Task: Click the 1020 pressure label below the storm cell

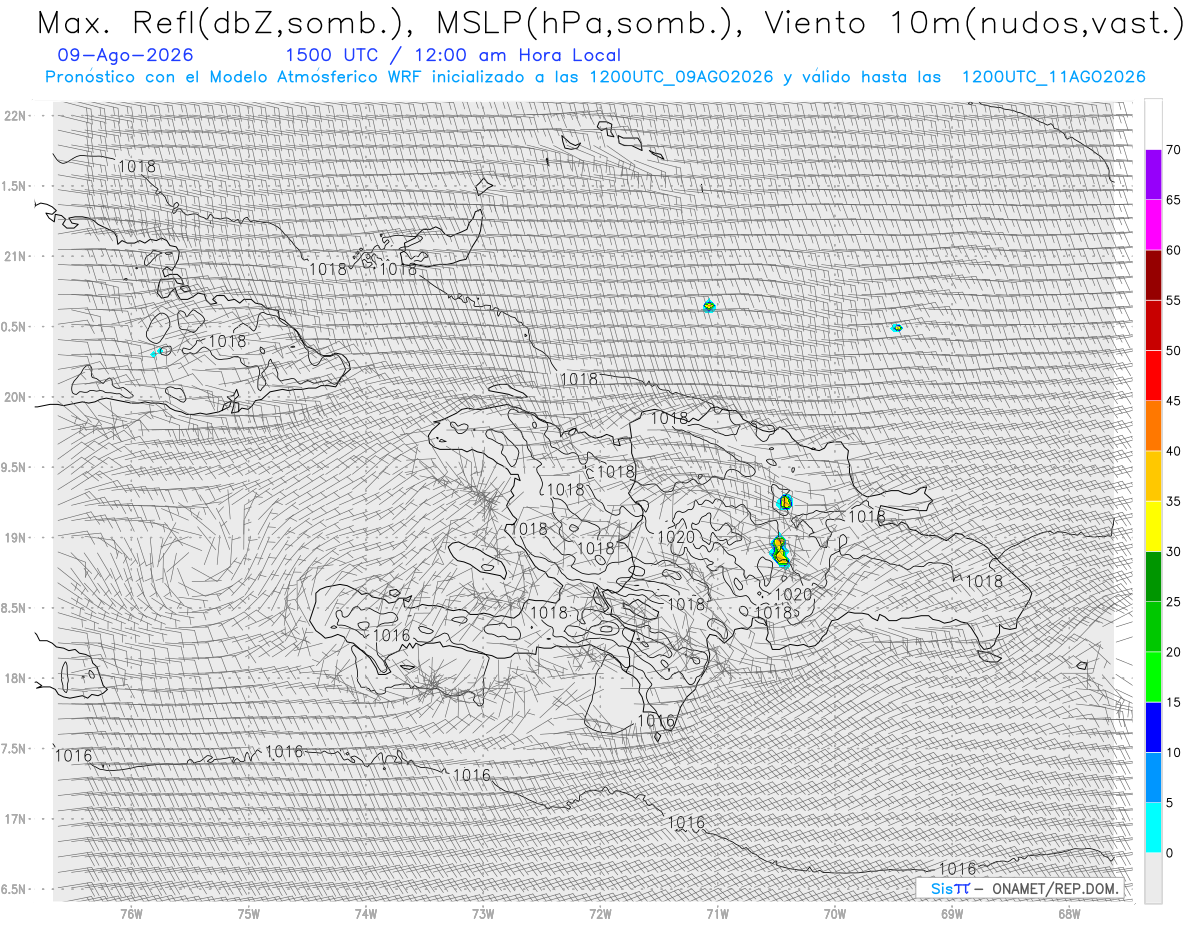Action: click(793, 594)
